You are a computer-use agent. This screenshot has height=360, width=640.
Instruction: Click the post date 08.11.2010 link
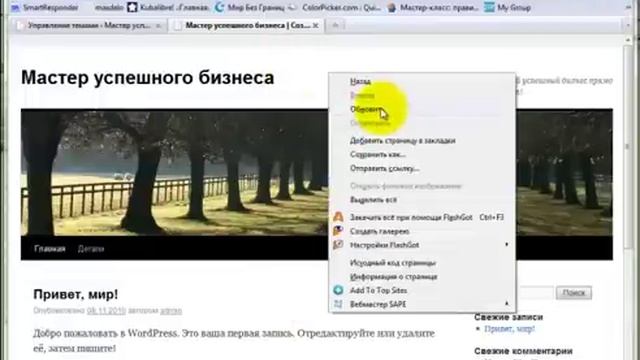(106, 311)
